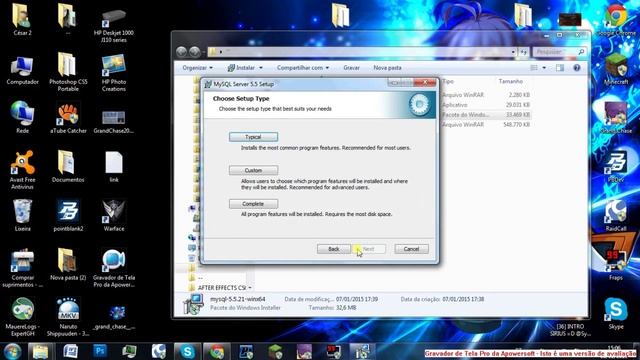Cancel the MySQL Server setup
Image resolution: width=640 pixels, height=360 pixels.
[411, 249]
